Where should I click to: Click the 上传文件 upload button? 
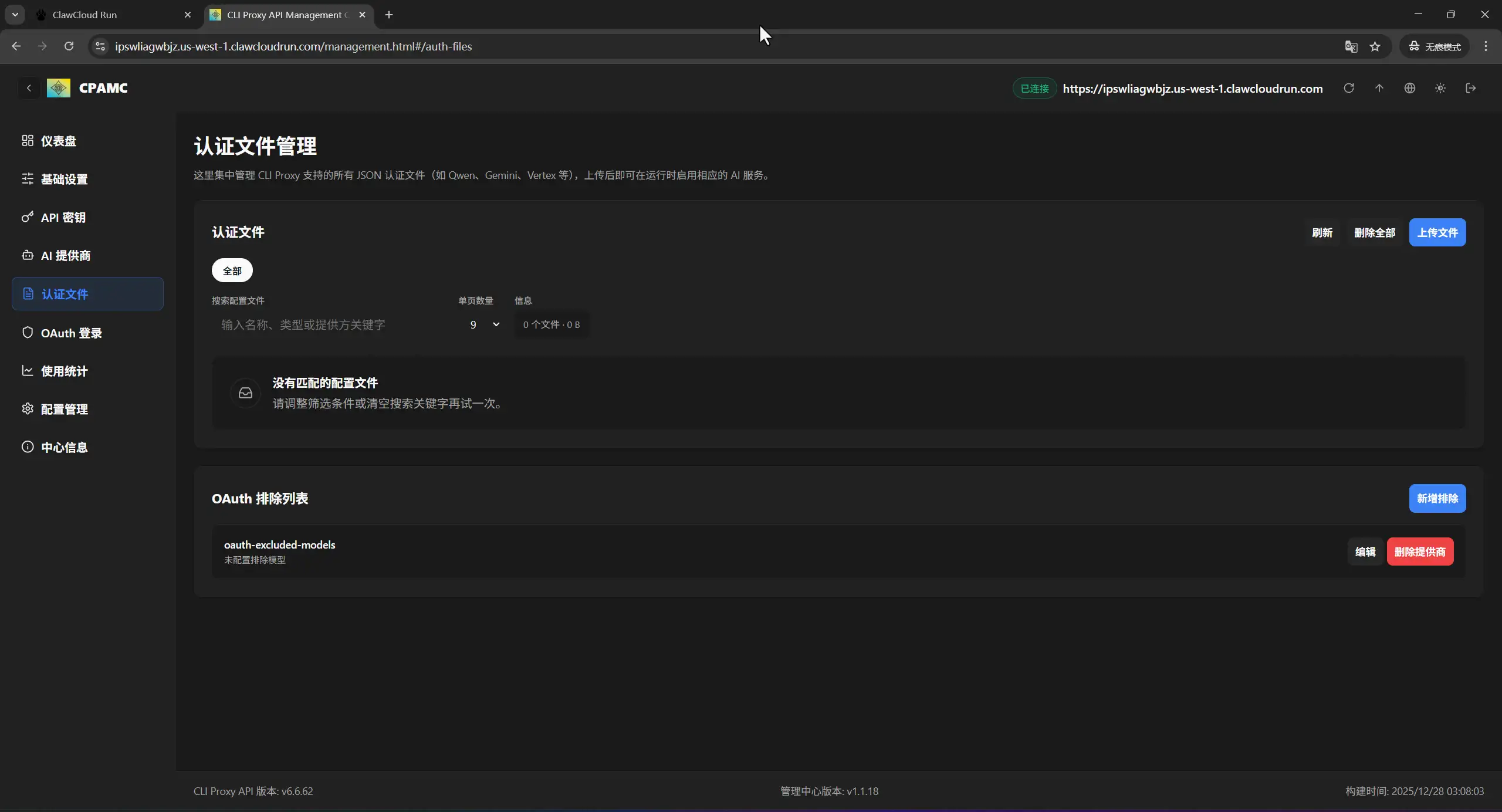(x=1437, y=232)
